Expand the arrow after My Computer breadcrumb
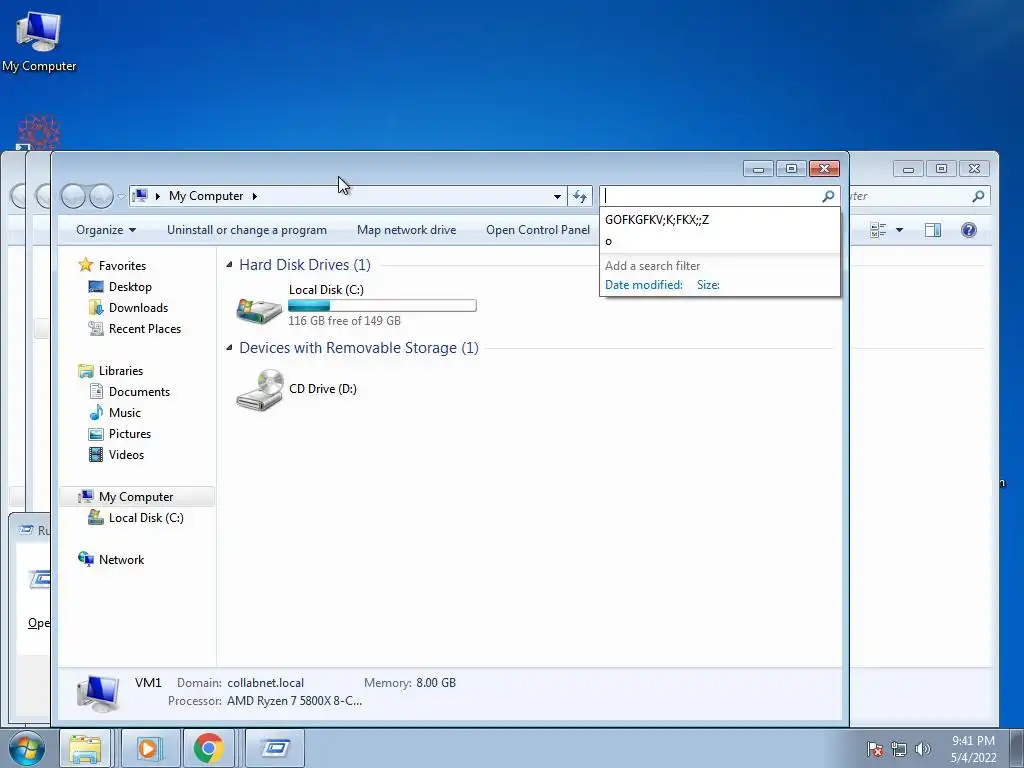Screen dimensions: 1024x768 coord(255,196)
